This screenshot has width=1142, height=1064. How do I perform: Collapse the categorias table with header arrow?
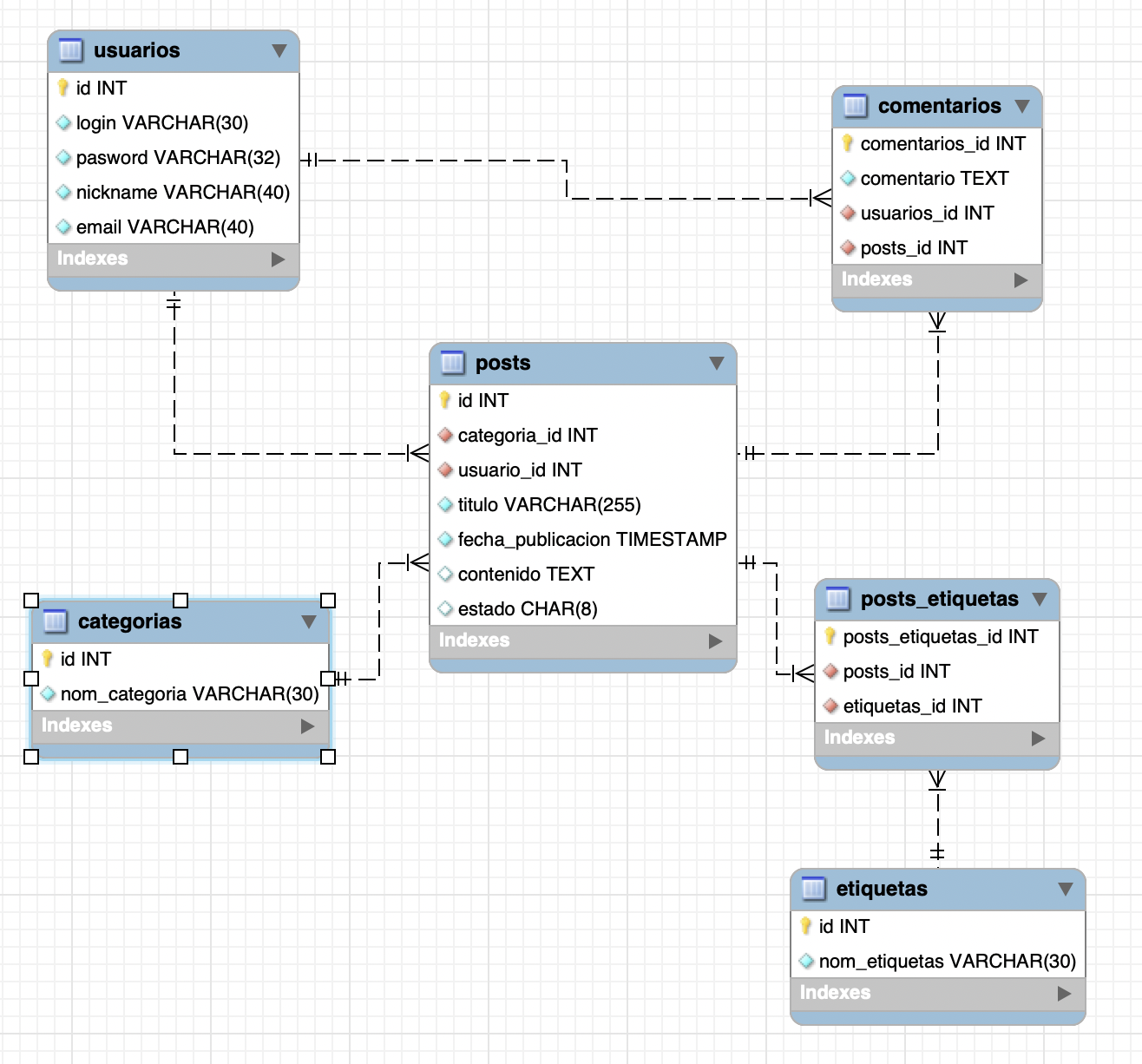308,621
